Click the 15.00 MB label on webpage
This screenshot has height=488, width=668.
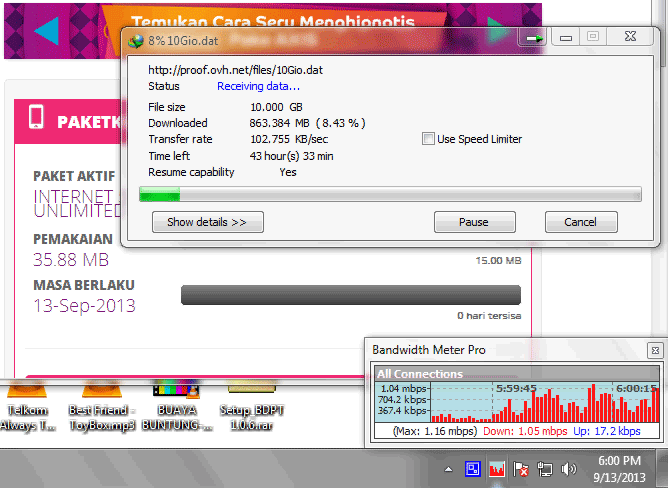[498, 260]
